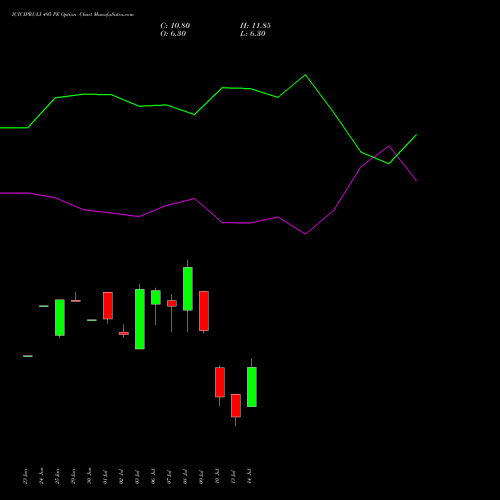This screenshot has width=500, height=500.
Task: Select the 02 Jul date label
Action: click(121, 477)
